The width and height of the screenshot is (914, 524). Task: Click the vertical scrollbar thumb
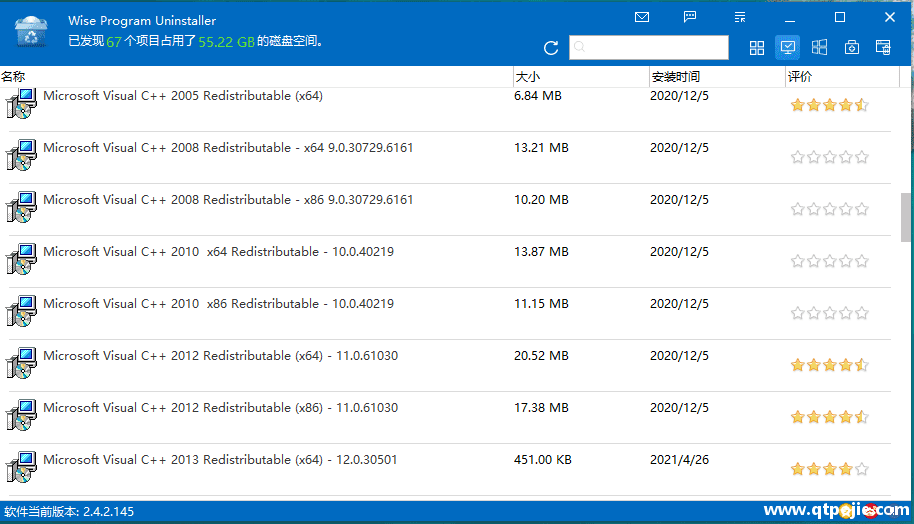[905, 217]
